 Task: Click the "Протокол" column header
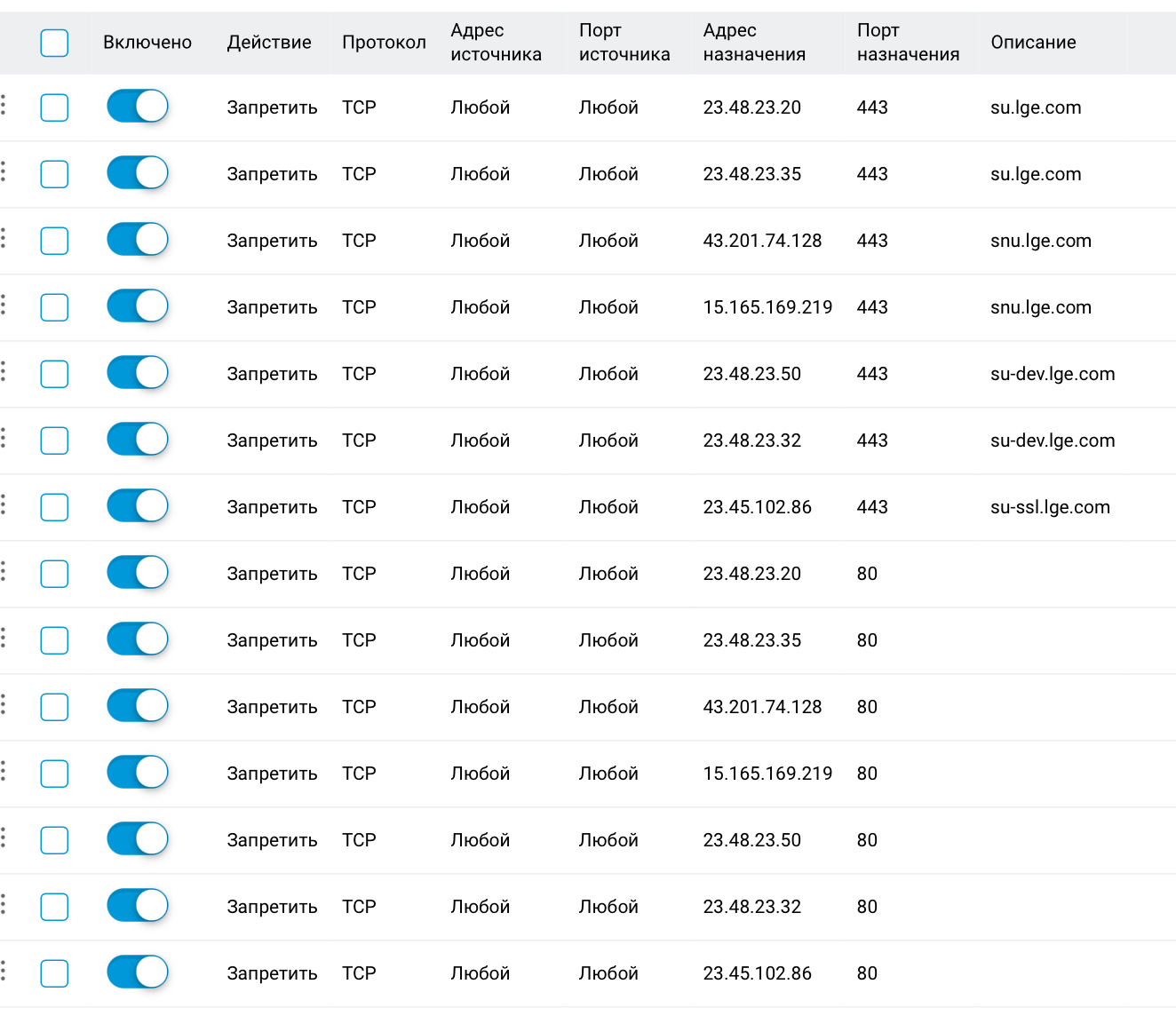(384, 43)
